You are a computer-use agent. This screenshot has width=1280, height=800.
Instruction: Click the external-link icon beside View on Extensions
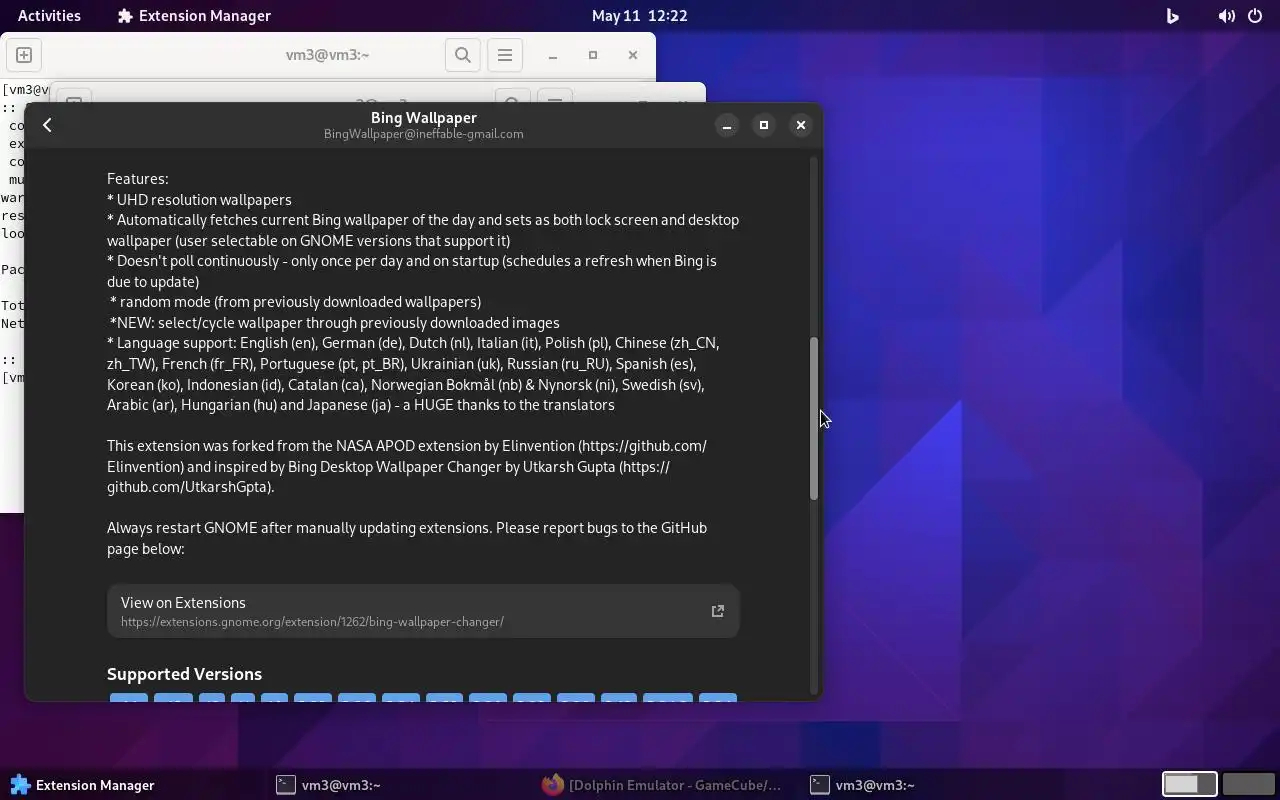717,611
